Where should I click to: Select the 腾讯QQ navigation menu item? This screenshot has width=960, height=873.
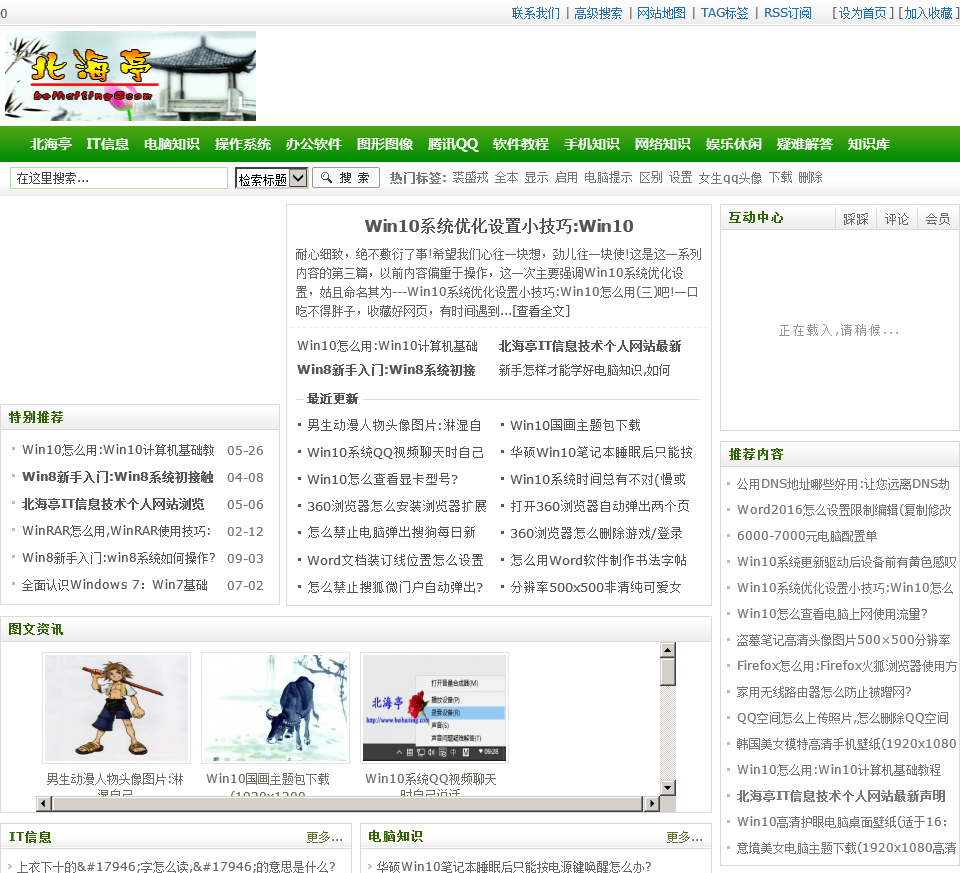pyautogui.click(x=453, y=144)
